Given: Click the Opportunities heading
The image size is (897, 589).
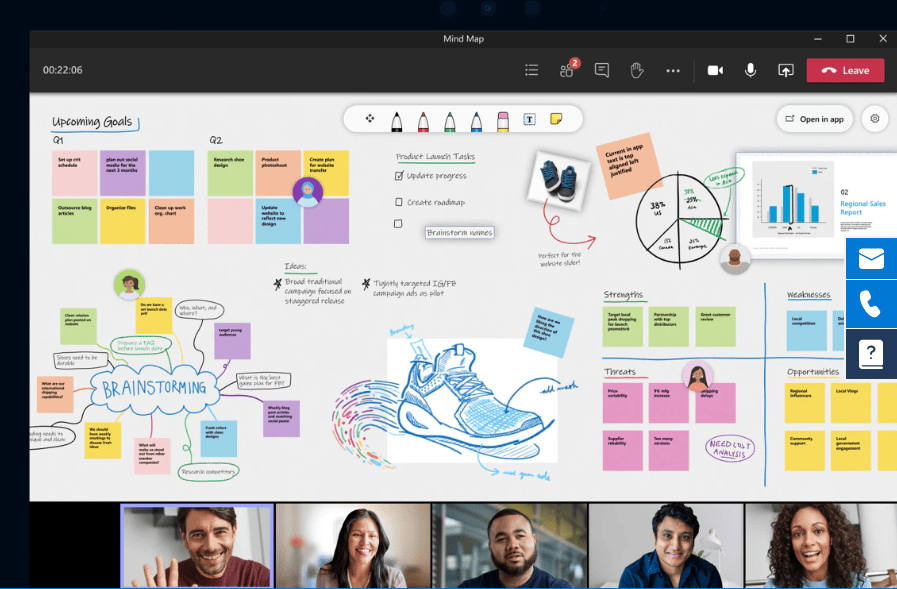Looking at the screenshot, I should pyautogui.click(x=813, y=372).
